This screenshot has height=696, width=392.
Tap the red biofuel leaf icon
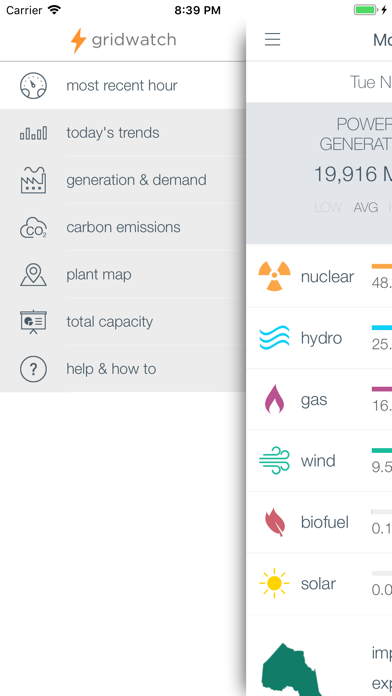coord(275,522)
